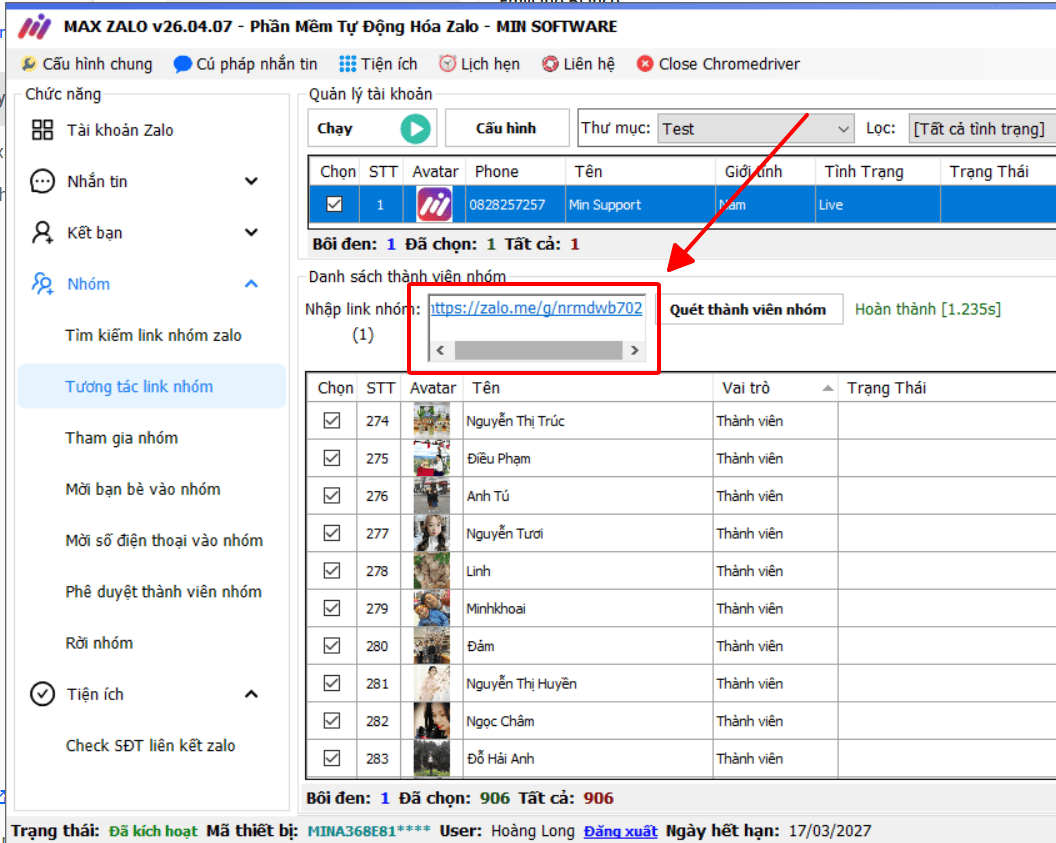The width and height of the screenshot is (1056, 843).
Task: Click Điều Phạm avatar thumbnail
Action: pyautogui.click(x=432, y=458)
